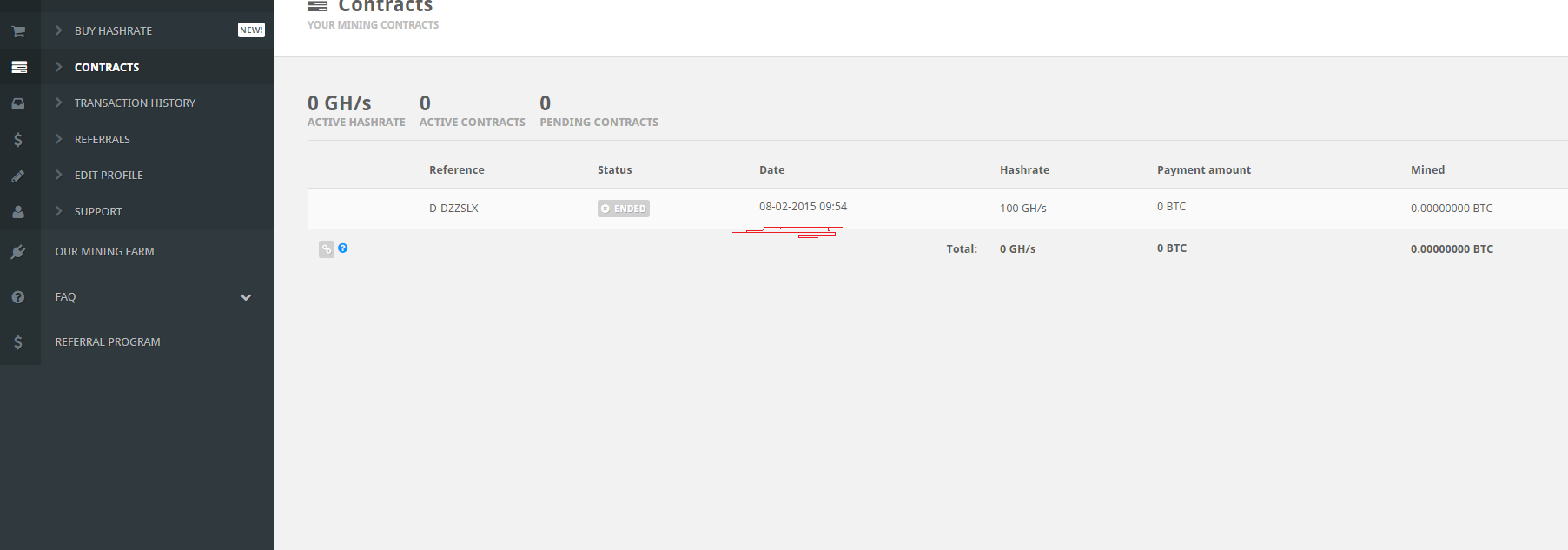Viewport: 1568px width, 550px height.
Task: Click the FAQ question mark icon in the sidebar
Action: tap(18, 297)
